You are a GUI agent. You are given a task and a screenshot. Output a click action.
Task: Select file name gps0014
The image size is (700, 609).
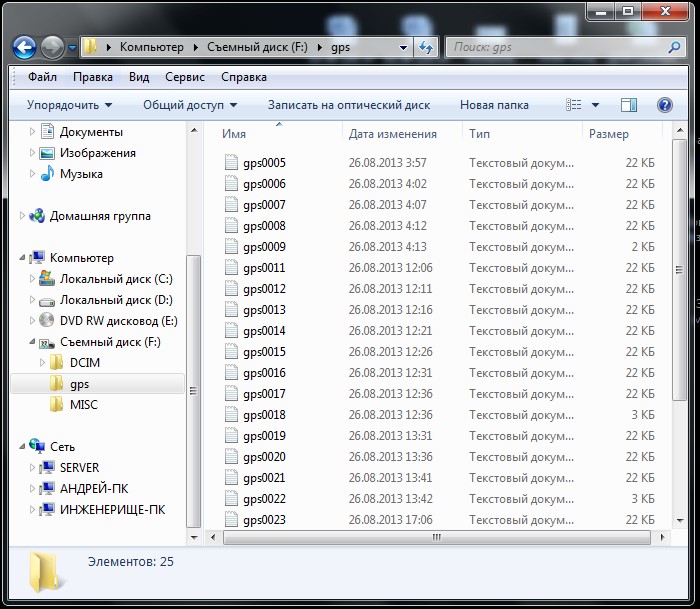[264, 331]
